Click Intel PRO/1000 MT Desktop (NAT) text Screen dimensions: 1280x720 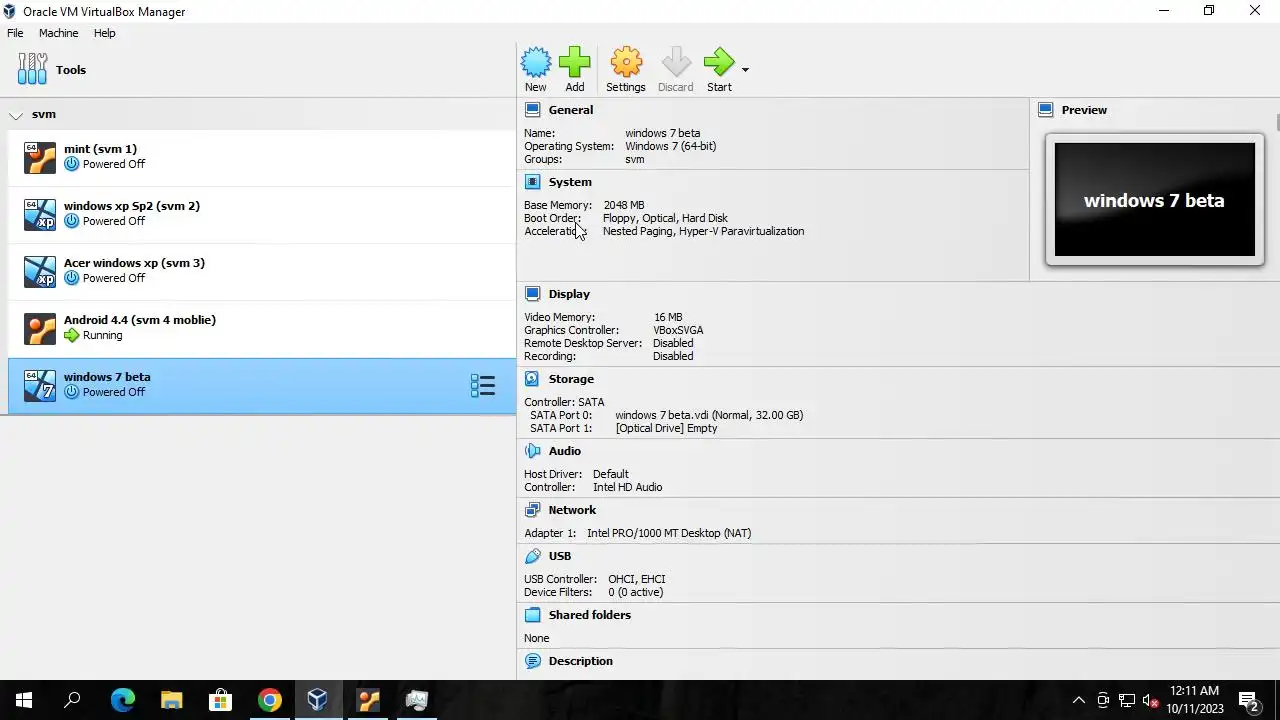point(669,533)
